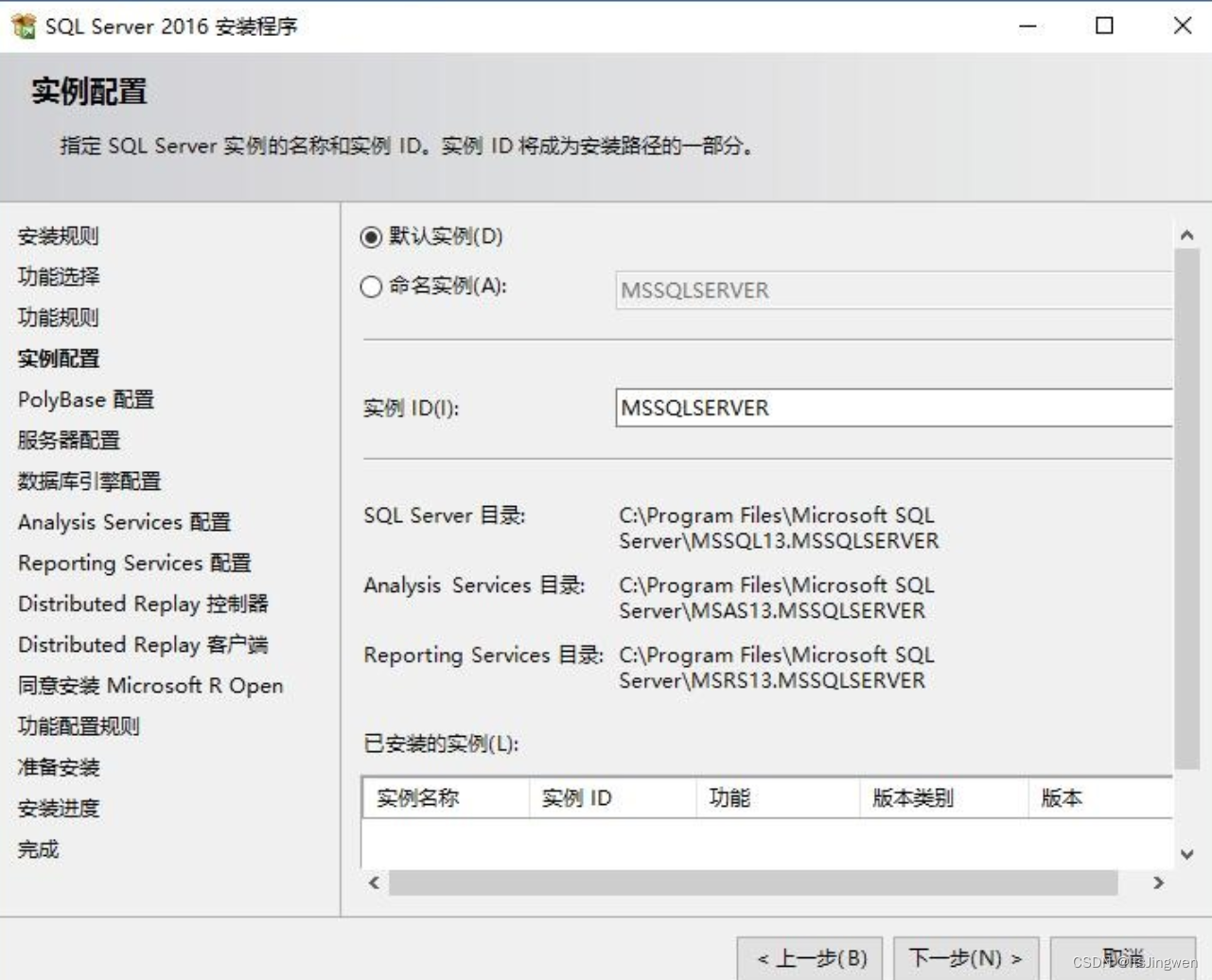Screen dimensions: 1212x980
Task: Click vertical scrollbar down arrow
Action: pyautogui.click(x=1187, y=854)
